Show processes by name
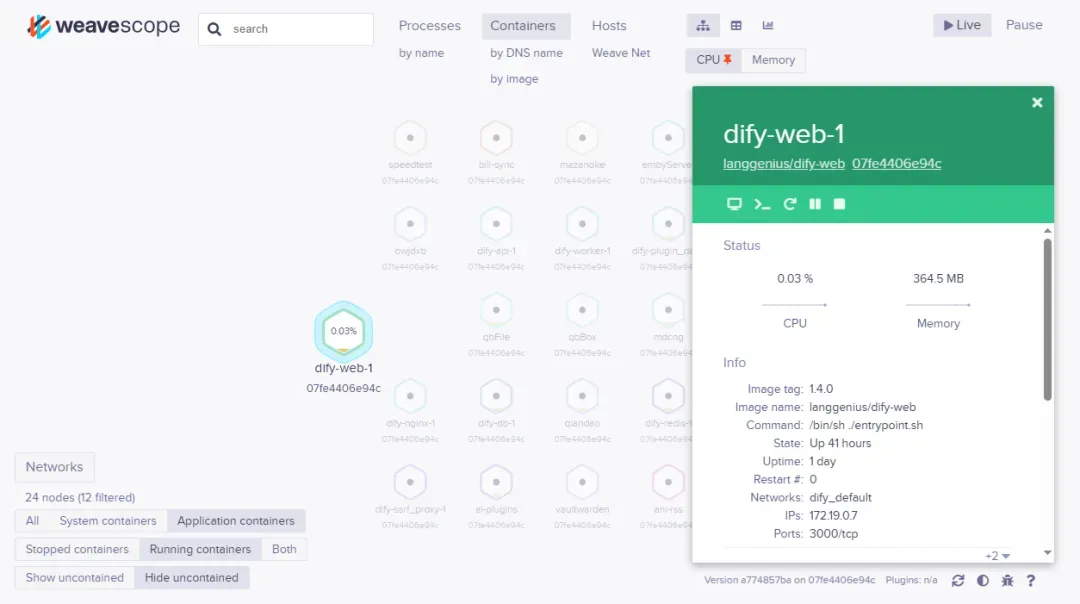This screenshot has height=604, width=1080. click(421, 53)
